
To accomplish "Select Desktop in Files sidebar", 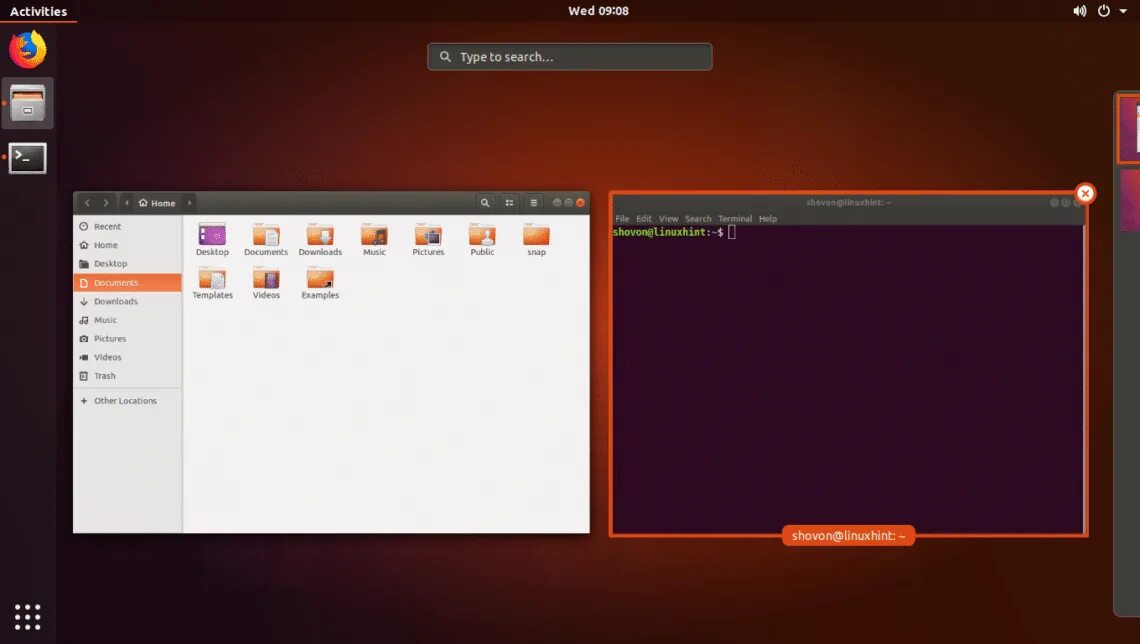I will 128,264.
